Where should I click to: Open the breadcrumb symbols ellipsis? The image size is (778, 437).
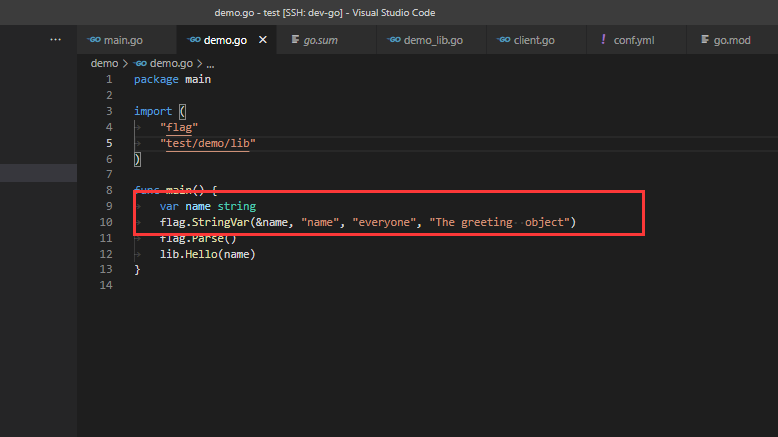pos(210,64)
